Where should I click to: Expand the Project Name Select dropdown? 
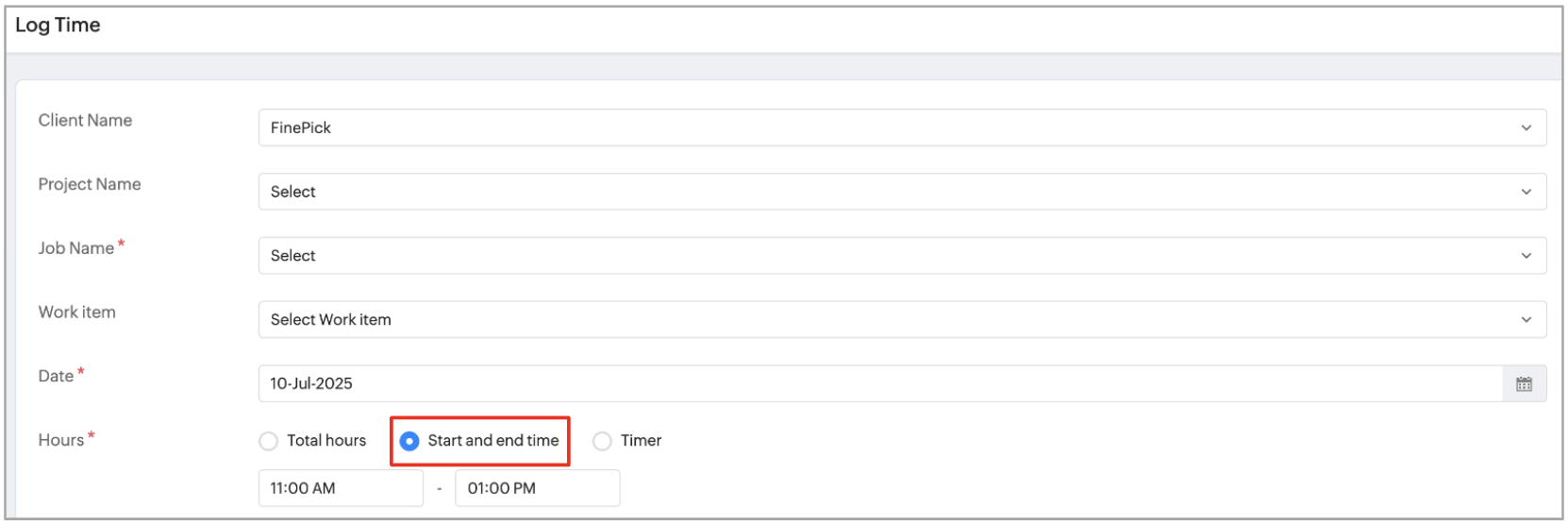[x=887, y=193]
